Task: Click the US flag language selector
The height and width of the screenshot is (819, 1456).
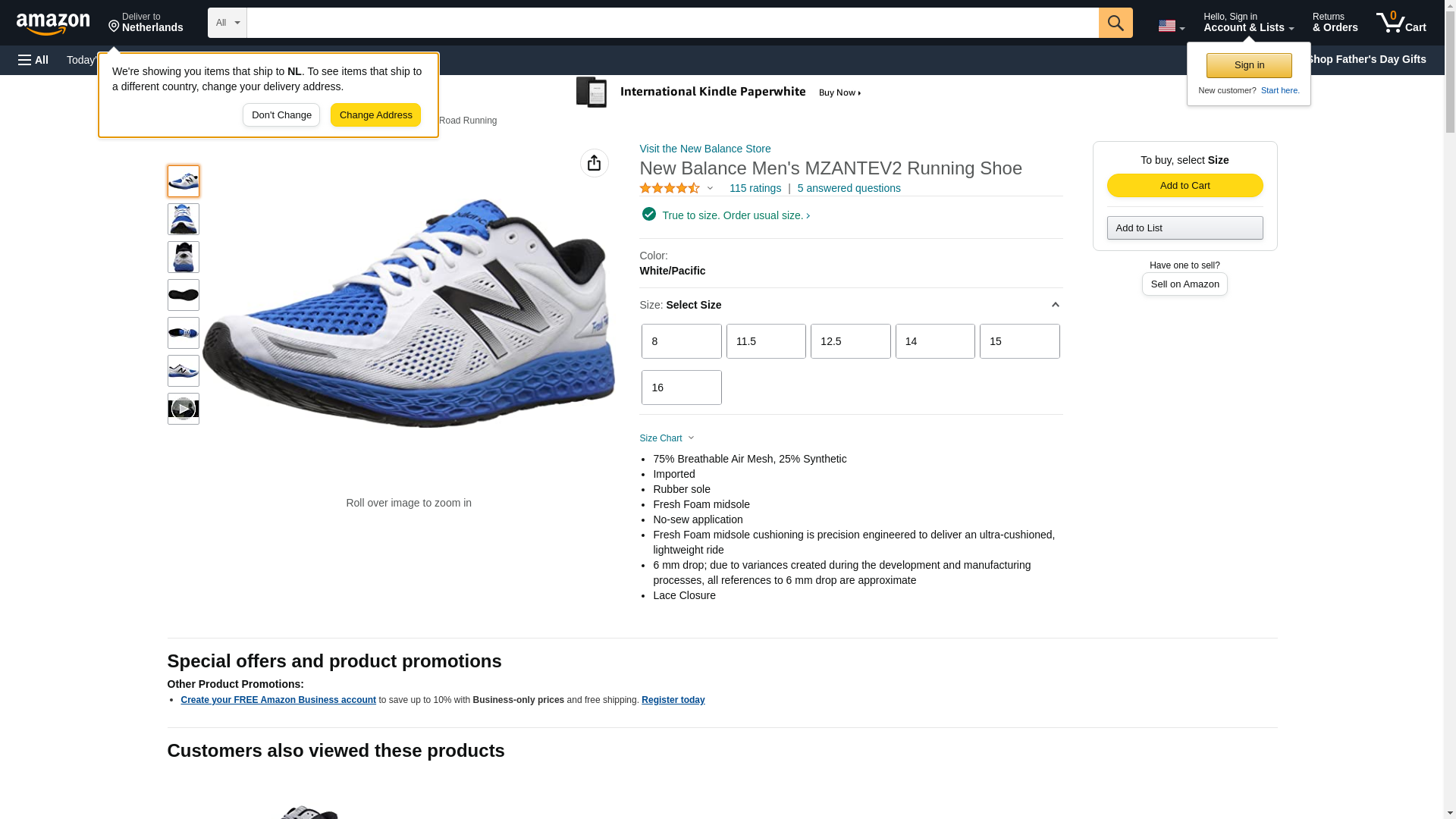Action: coord(1170,26)
